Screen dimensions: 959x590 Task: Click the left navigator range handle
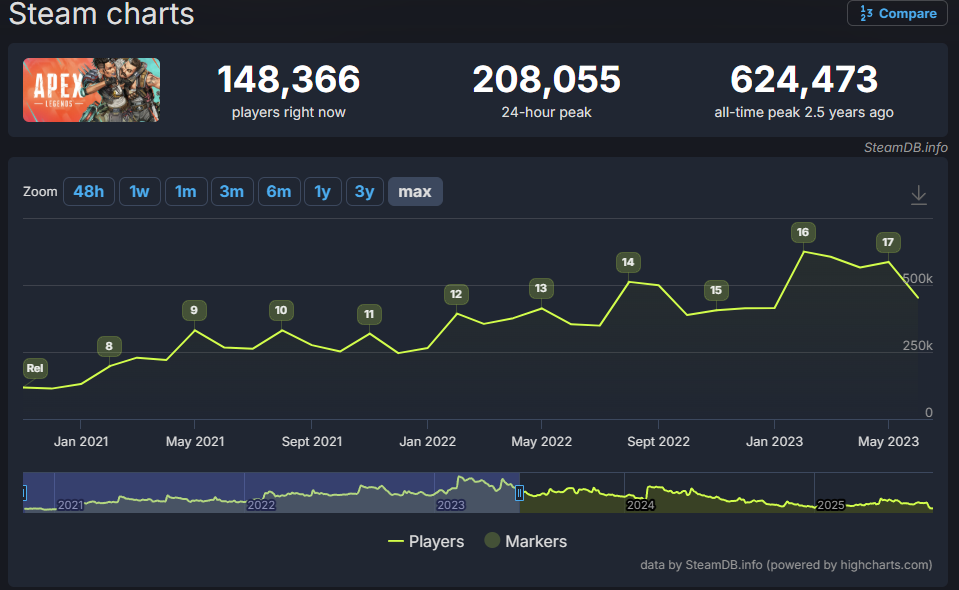tap(24, 492)
